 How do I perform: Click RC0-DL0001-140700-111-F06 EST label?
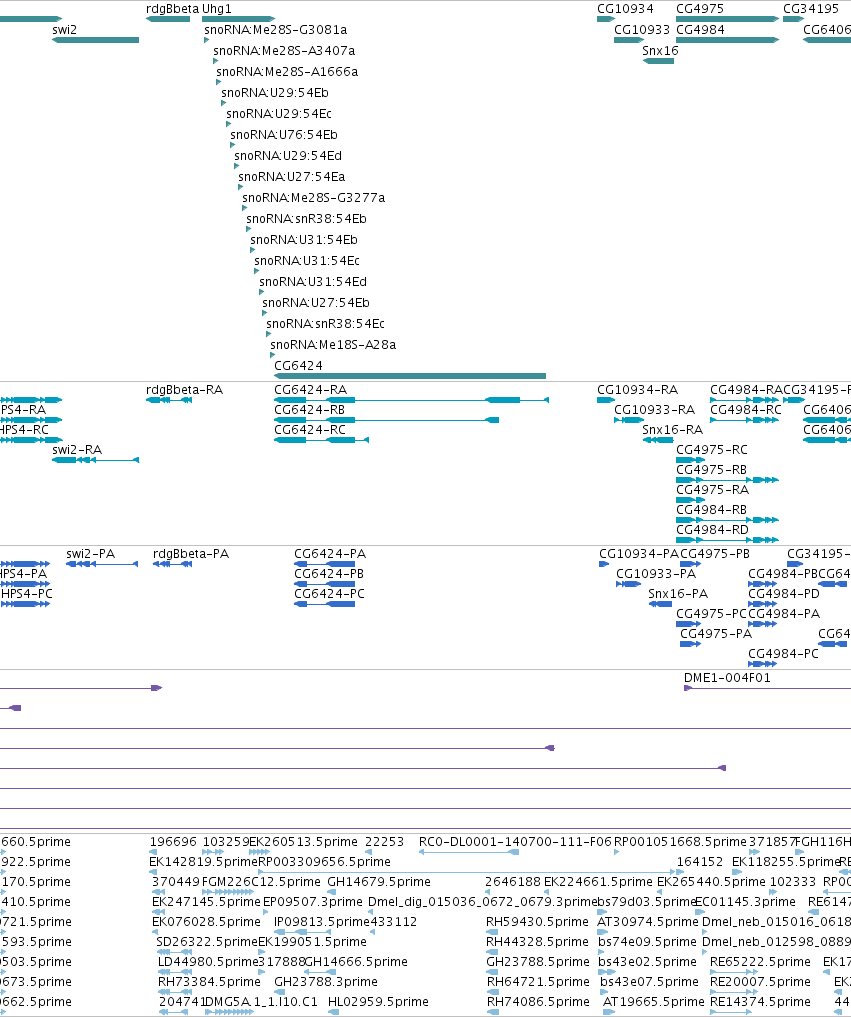pyautogui.click(x=515, y=842)
